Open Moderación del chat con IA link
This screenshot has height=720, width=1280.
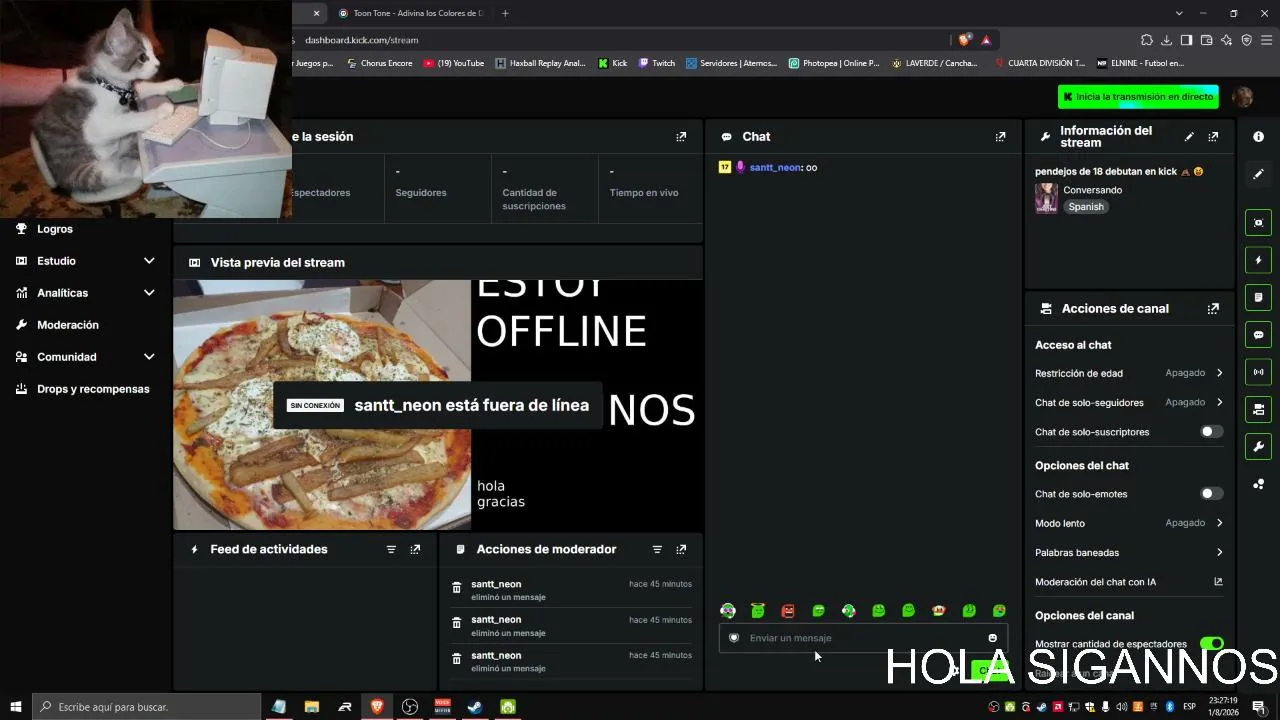coord(1129,582)
